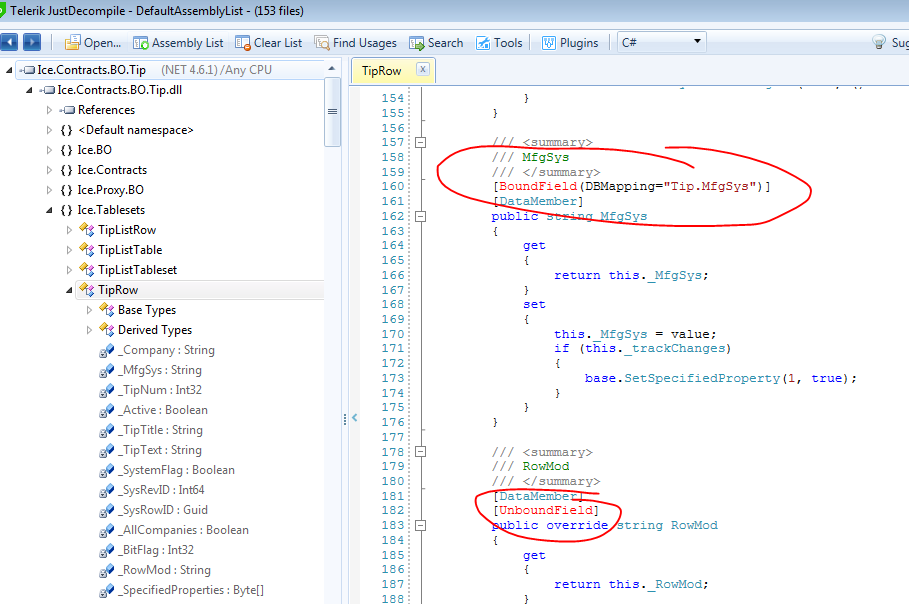Click the TipListTableset class icon

(87, 270)
